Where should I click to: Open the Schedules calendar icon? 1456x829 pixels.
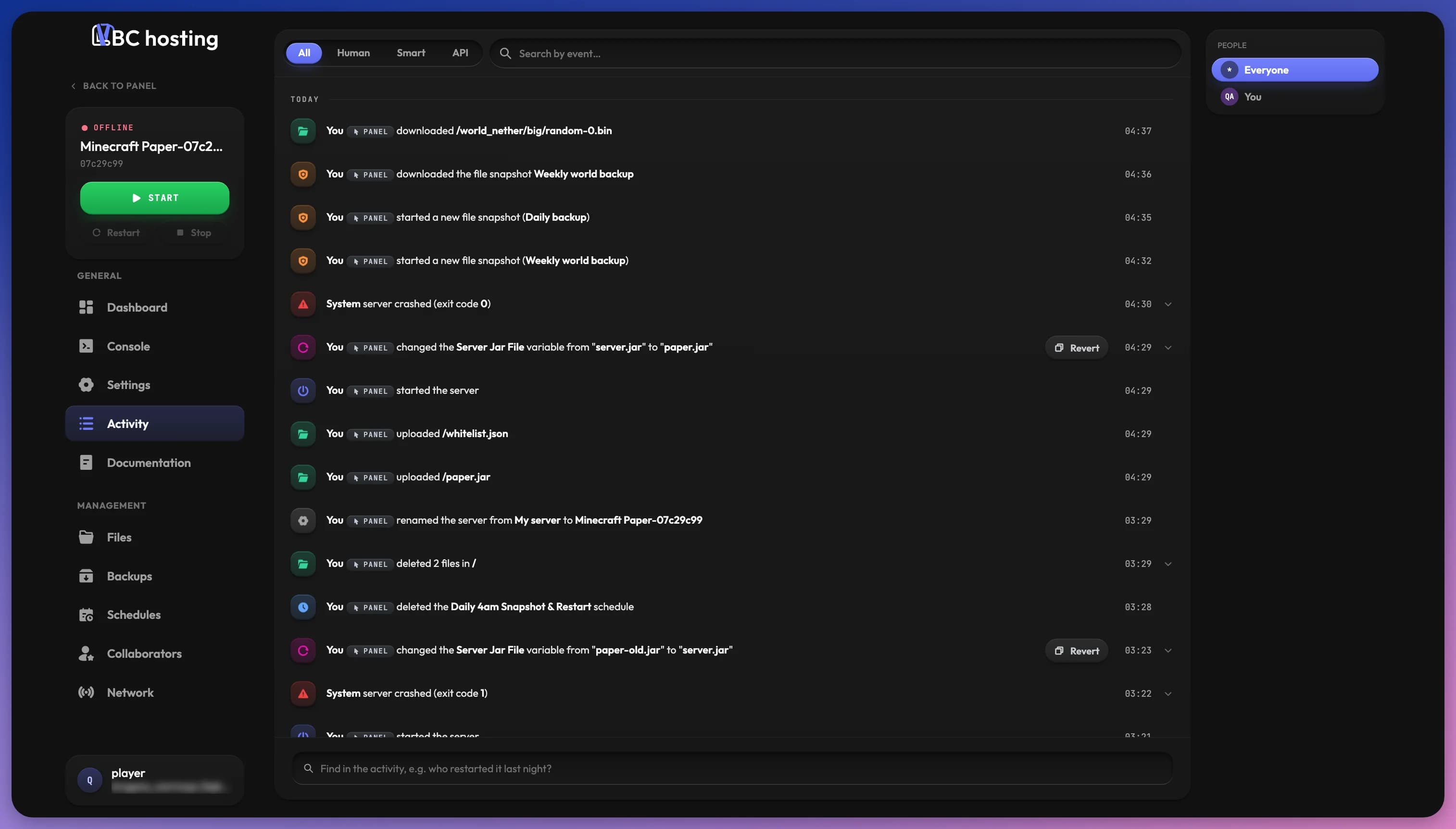click(86, 615)
